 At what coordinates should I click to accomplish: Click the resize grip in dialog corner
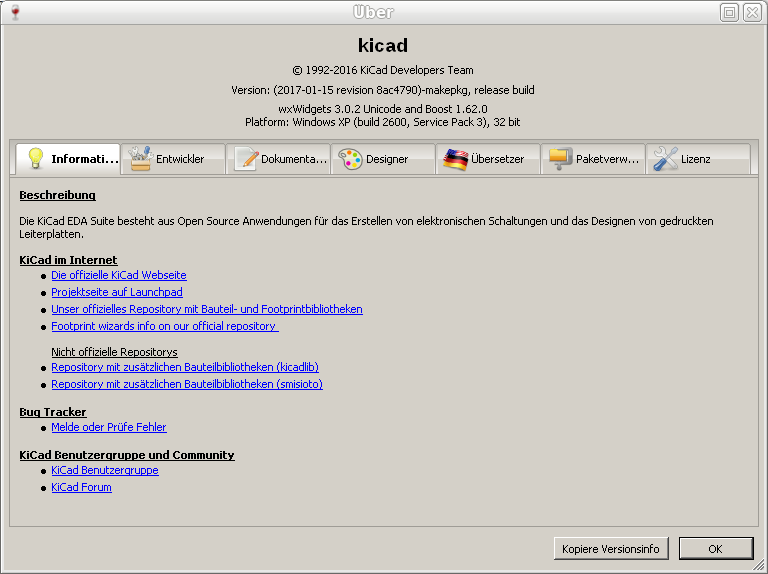tap(760, 567)
